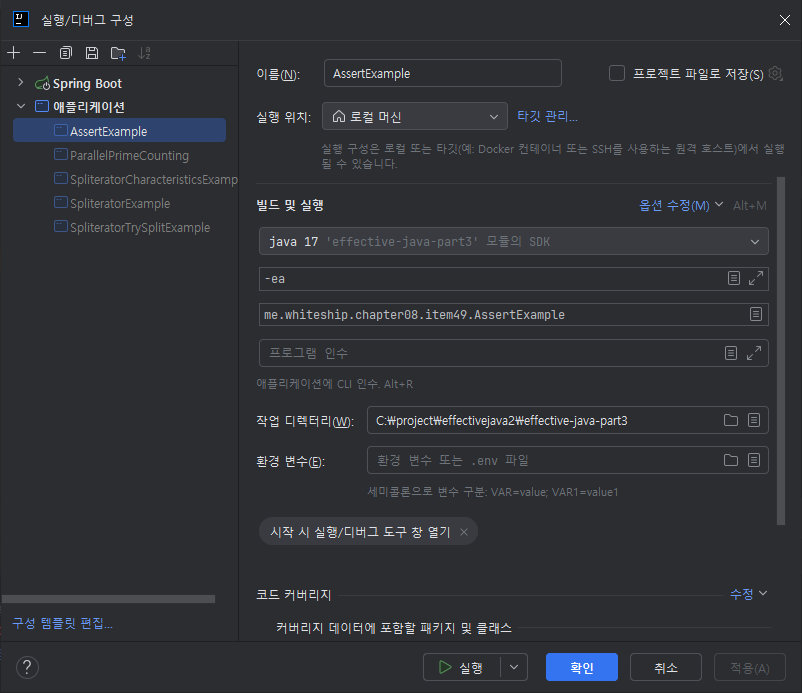Click the save configuration disk icon
This screenshot has width=802, height=693.
tap(92, 53)
